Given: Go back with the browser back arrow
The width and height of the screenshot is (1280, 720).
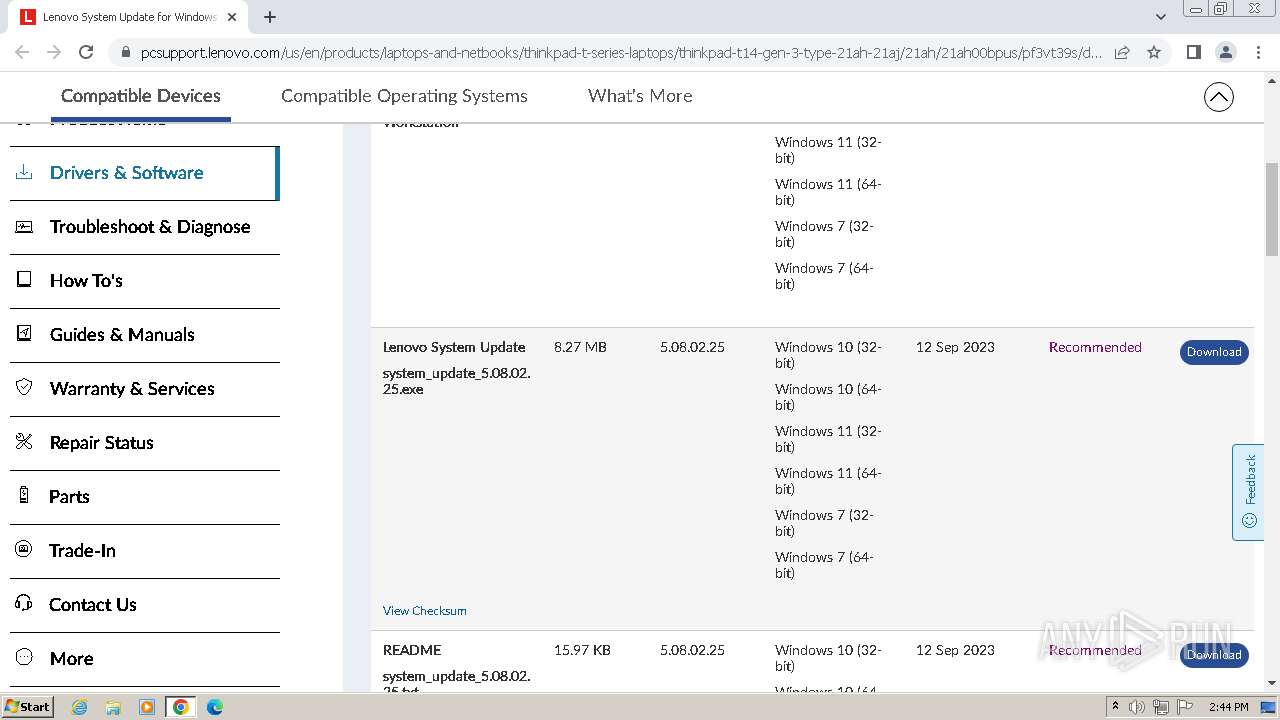Looking at the screenshot, I should (22, 52).
